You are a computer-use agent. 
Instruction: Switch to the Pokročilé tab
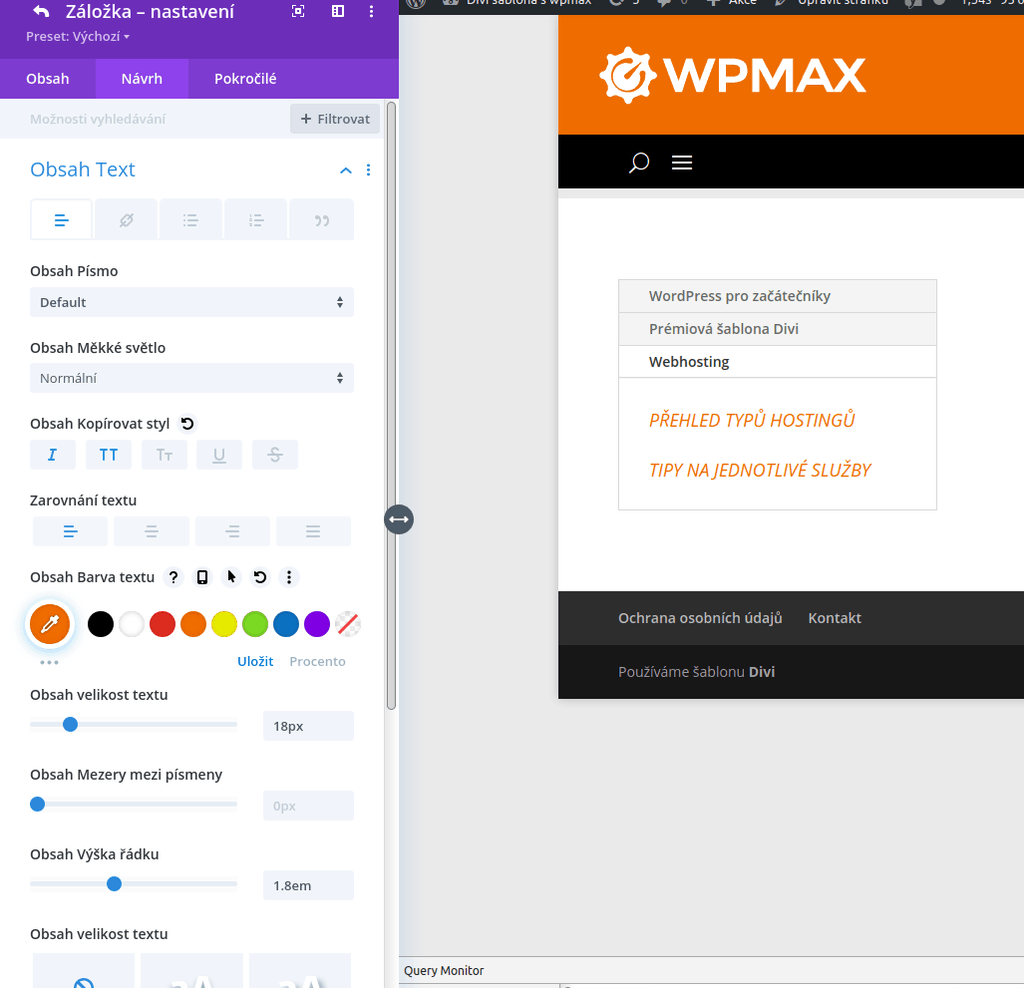click(x=246, y=79)
